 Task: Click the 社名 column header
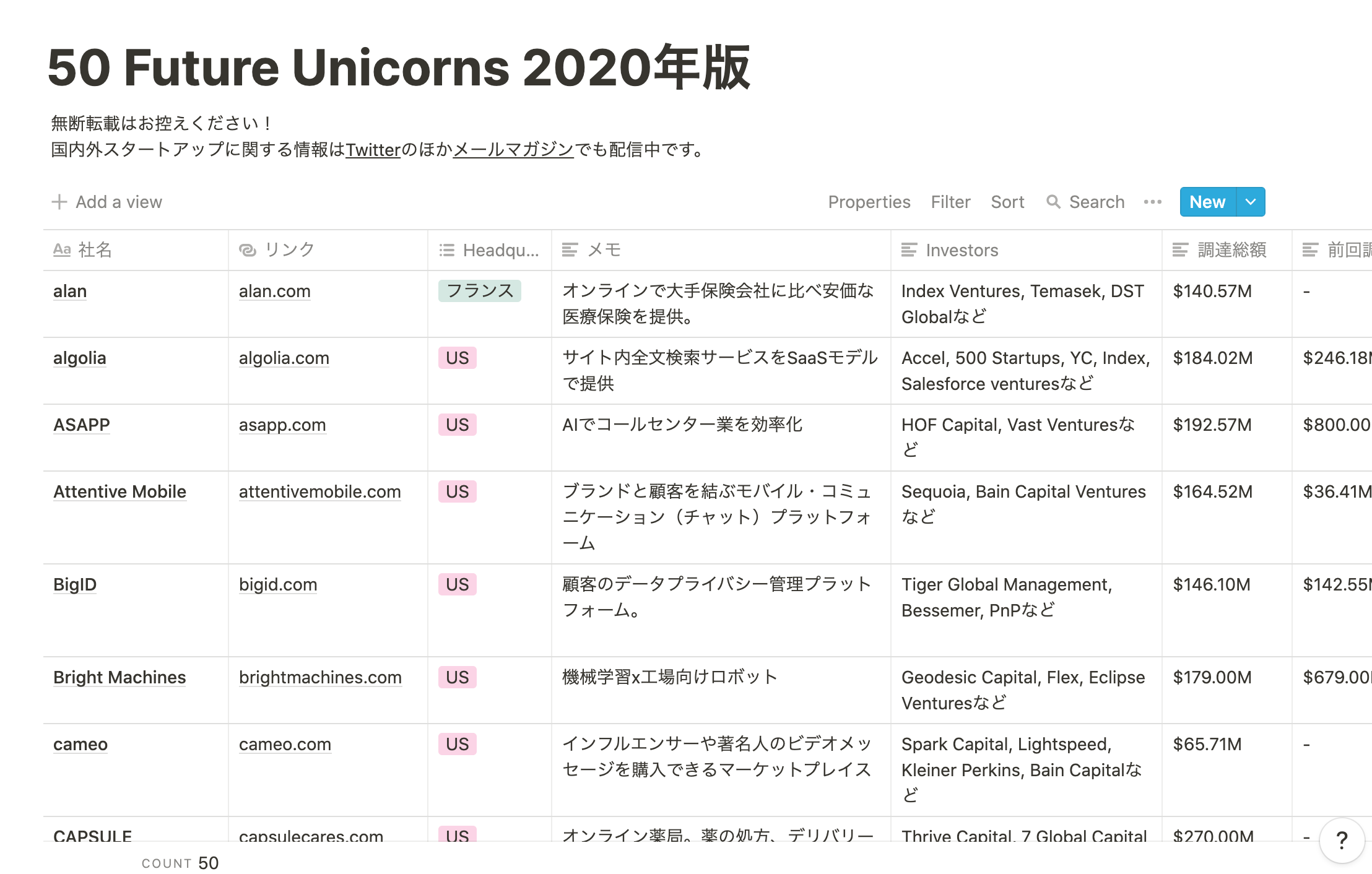(x=136, y=250)
